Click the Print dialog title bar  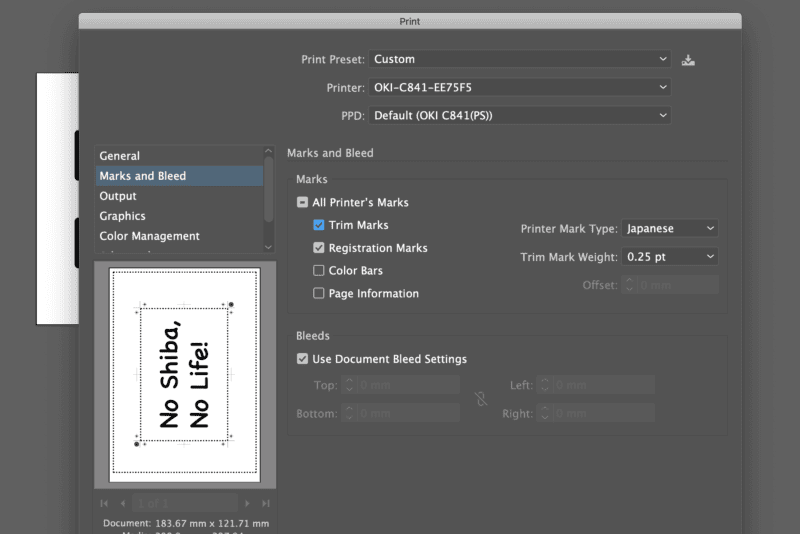[x=410, y=21]
